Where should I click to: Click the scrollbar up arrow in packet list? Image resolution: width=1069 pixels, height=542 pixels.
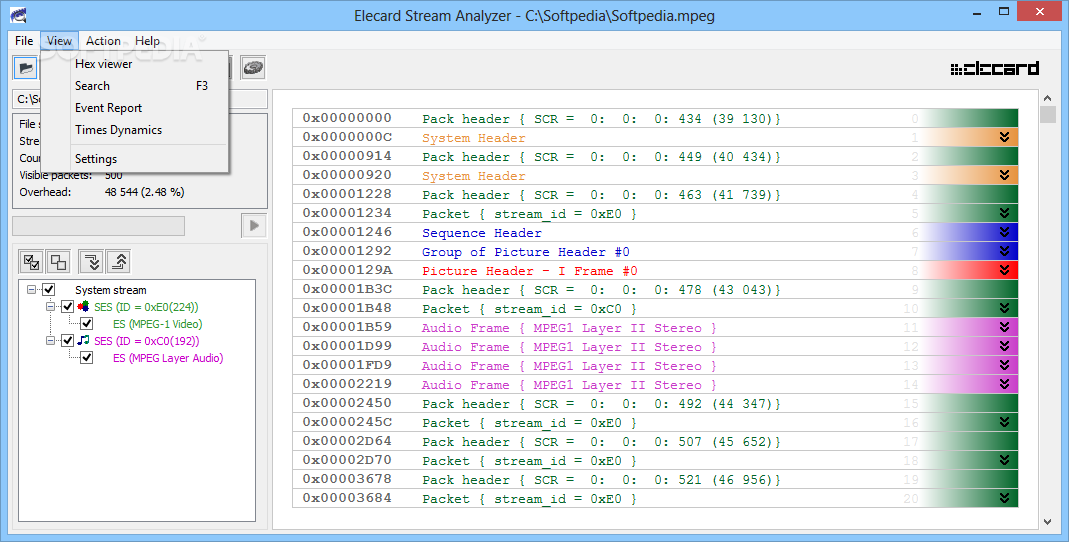pyautogui.click(x=1048, y=98)
